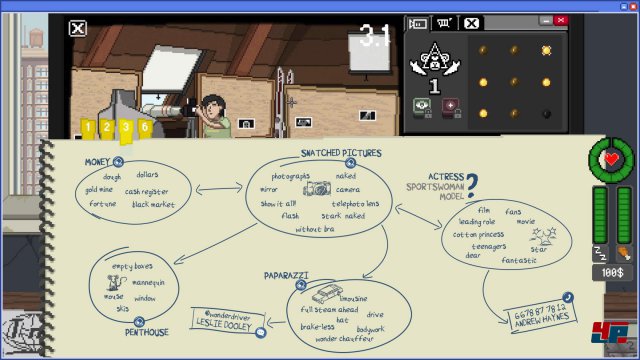Viewport: 640px width, 360px height.
Task: Select the top-middle camera dot
Action: click(514, 50)
